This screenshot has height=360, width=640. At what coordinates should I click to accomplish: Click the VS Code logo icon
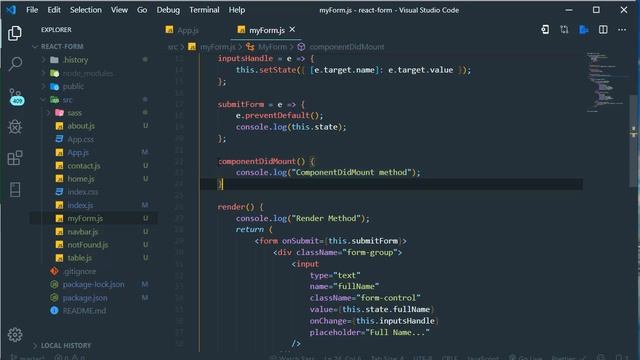point(11,10)
